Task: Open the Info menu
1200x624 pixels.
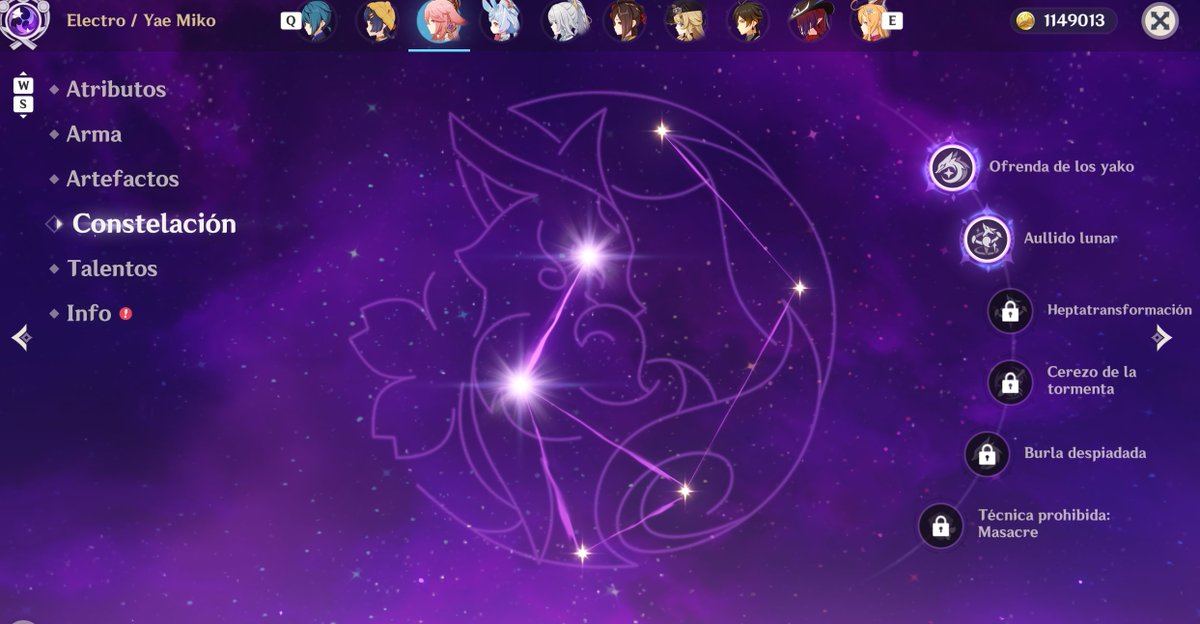Action: click(88, 313)
